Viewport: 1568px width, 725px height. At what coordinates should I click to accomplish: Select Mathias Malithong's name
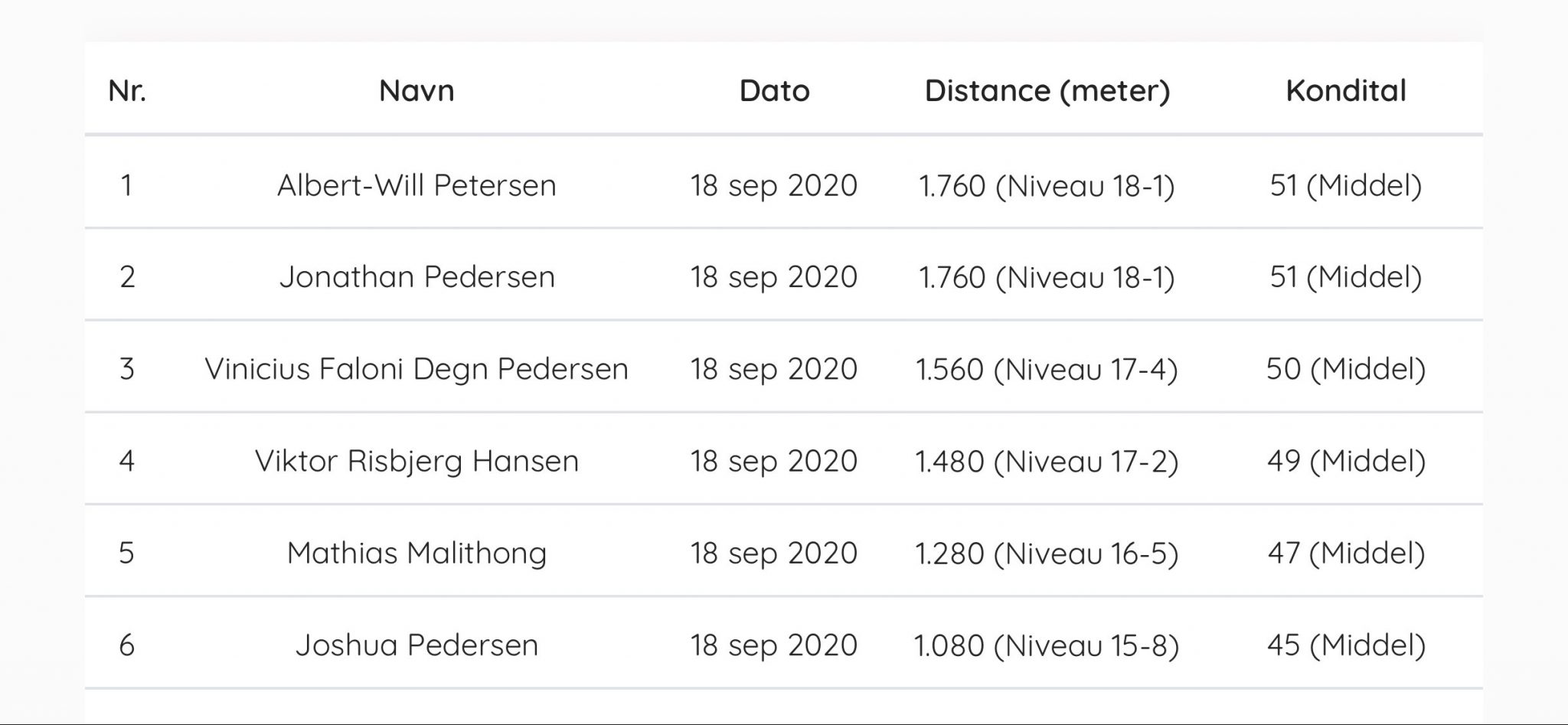416,553
